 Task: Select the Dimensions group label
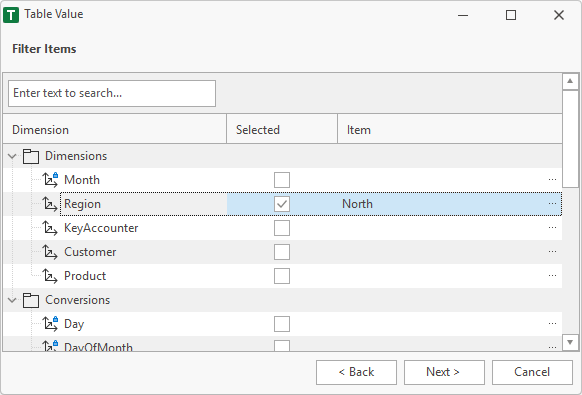pyautogui.click(x=76, y=156)
